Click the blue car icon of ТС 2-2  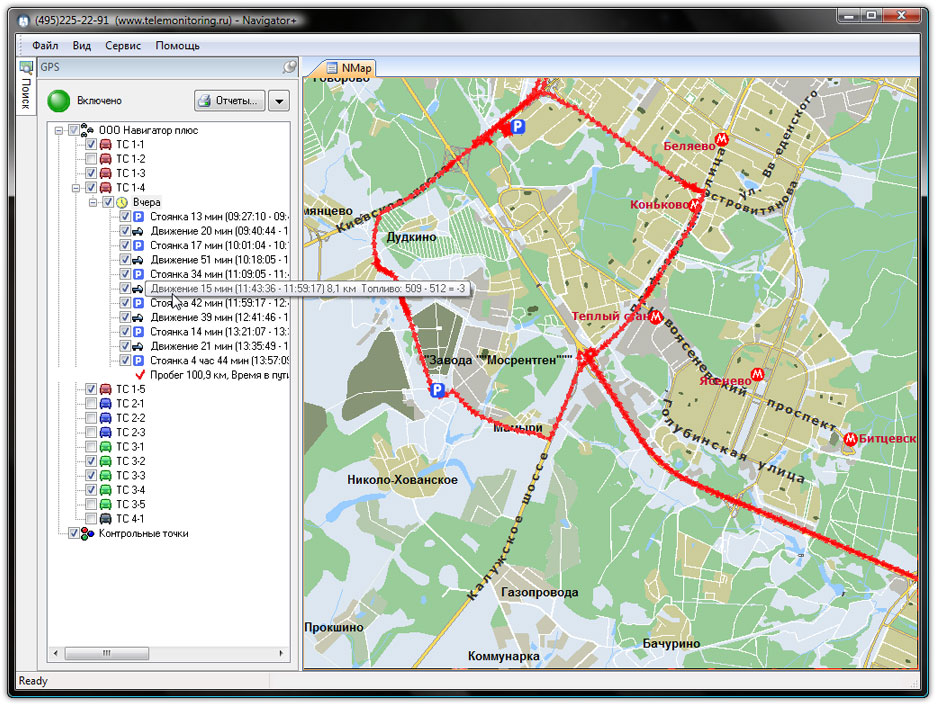106,418
